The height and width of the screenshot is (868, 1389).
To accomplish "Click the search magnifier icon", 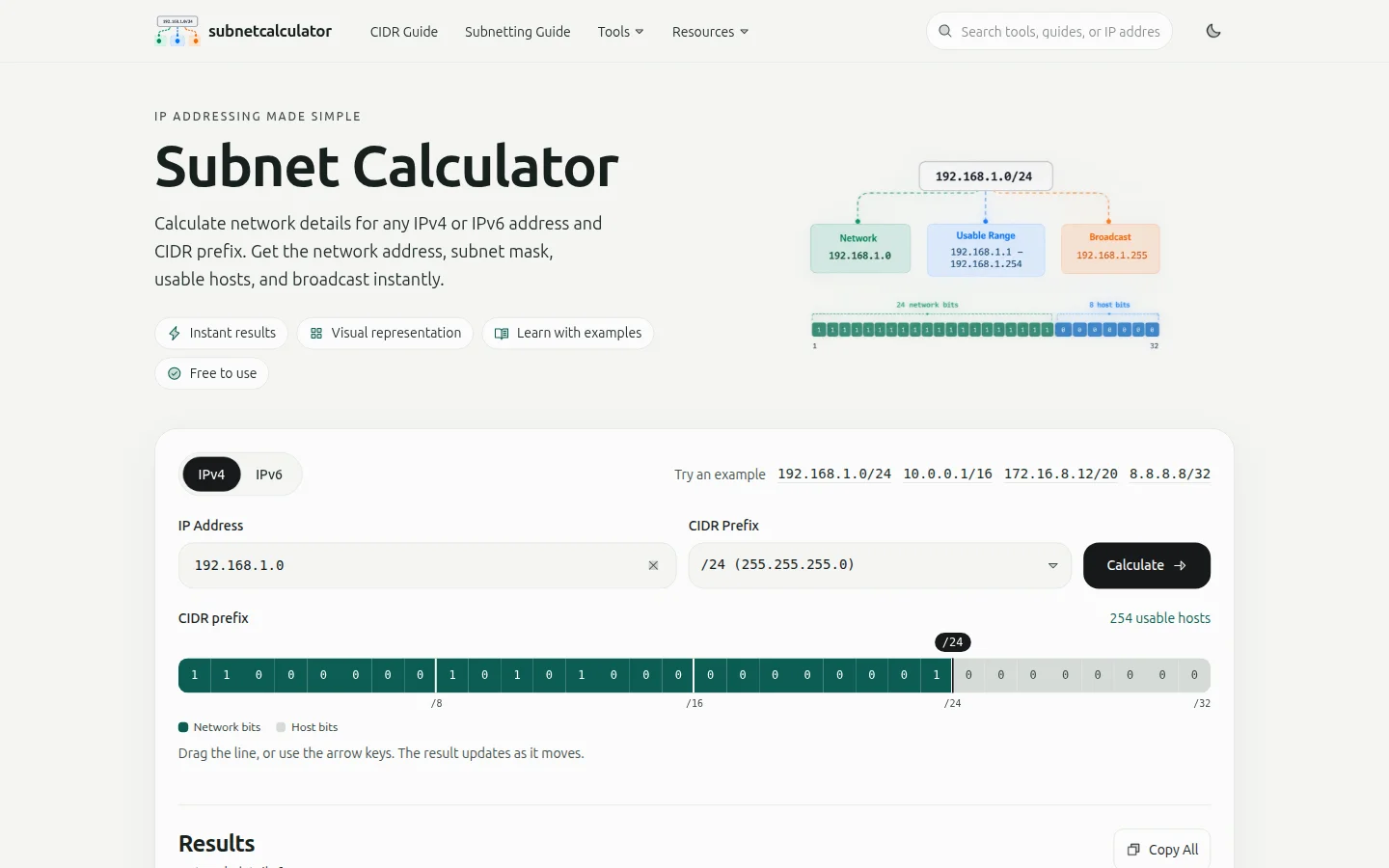I will [945, 31].
